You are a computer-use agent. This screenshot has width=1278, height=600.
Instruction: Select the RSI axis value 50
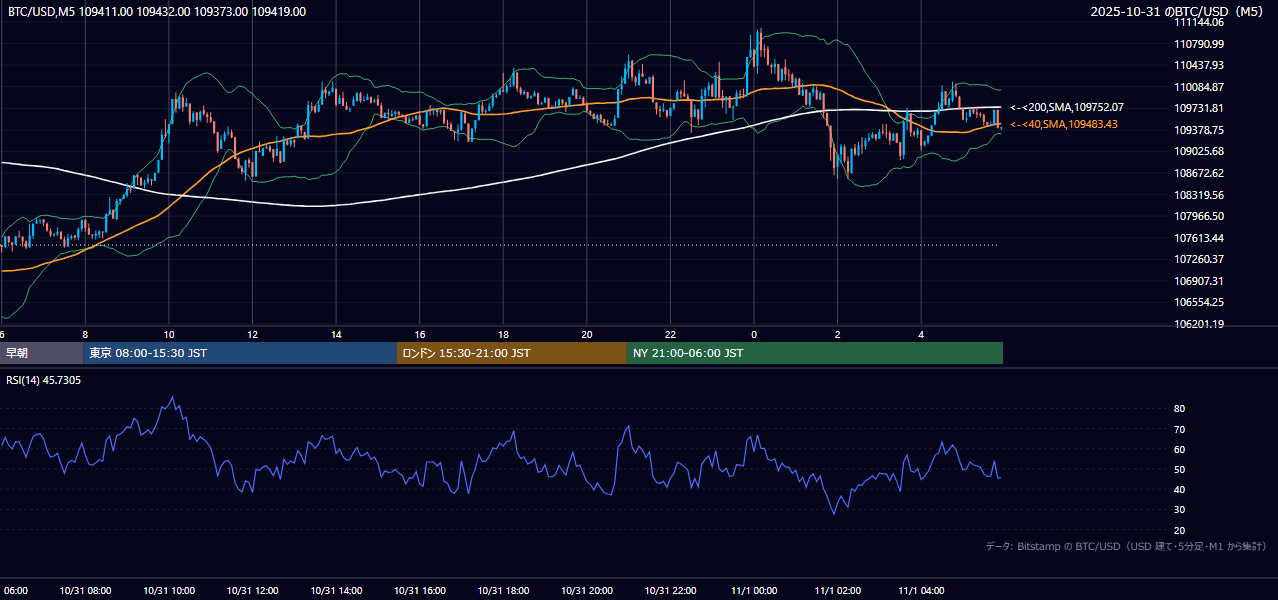[x=1180, y=469]
